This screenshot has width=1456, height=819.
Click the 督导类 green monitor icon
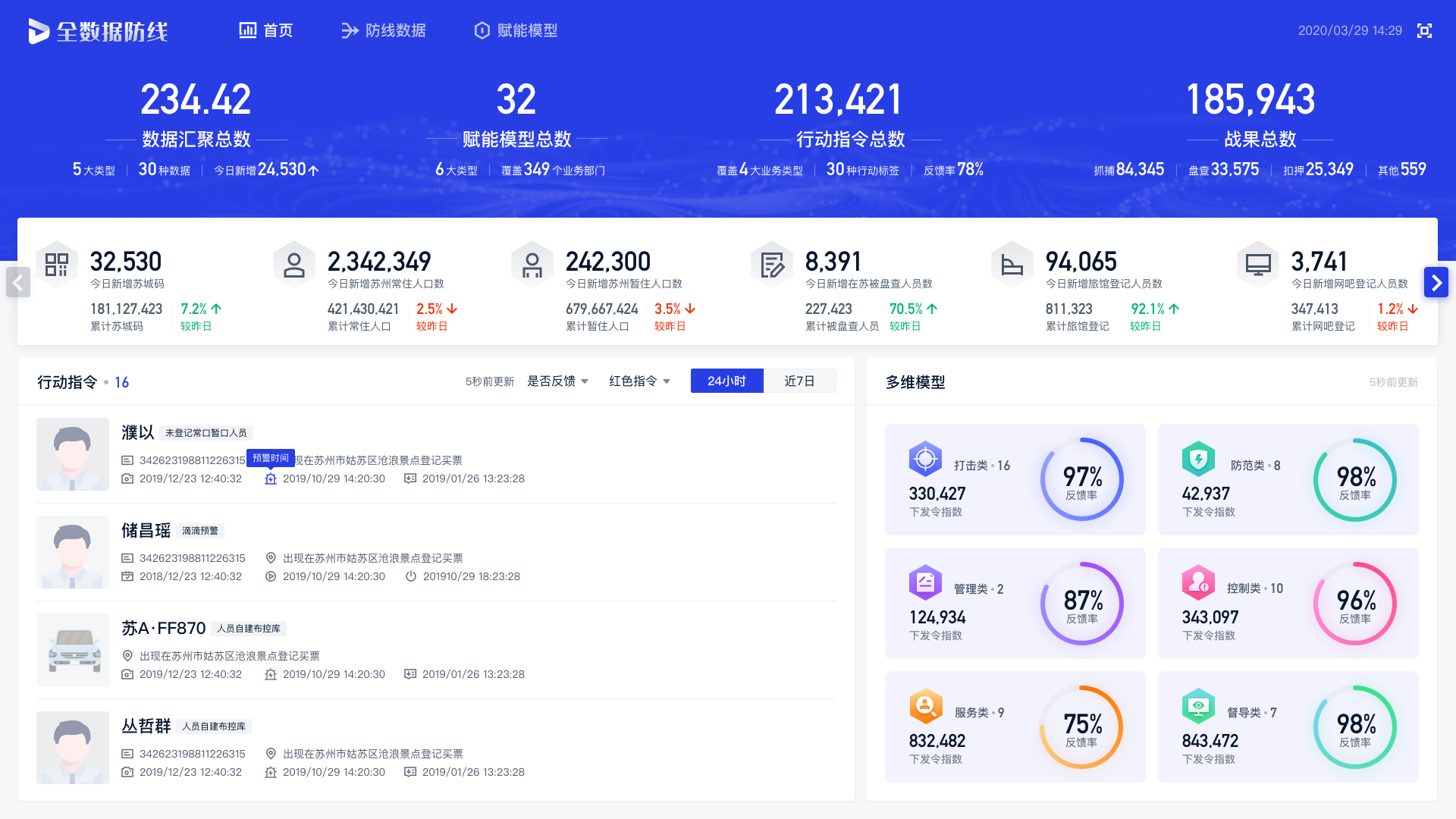[1198, 706]
